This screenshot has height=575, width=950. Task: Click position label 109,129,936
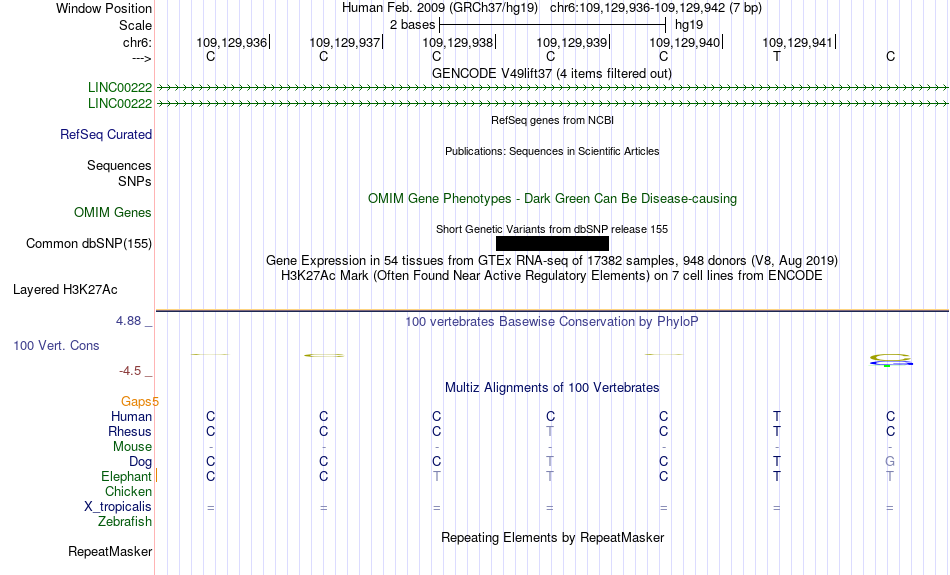[x=231, y=42]
